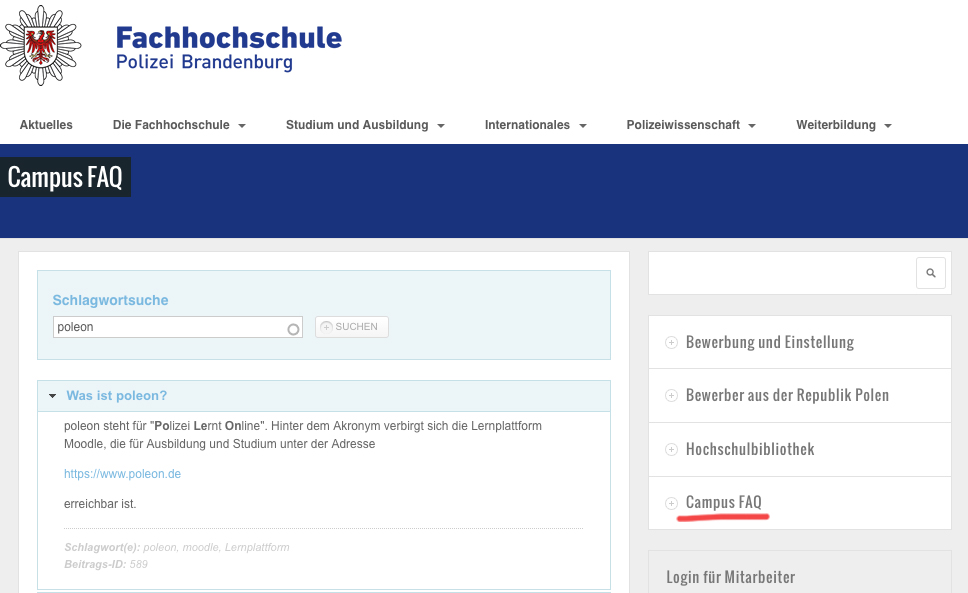Open the https://www.poleon.de link
Viewport: 968px width, 593px height.
point(122,474)
